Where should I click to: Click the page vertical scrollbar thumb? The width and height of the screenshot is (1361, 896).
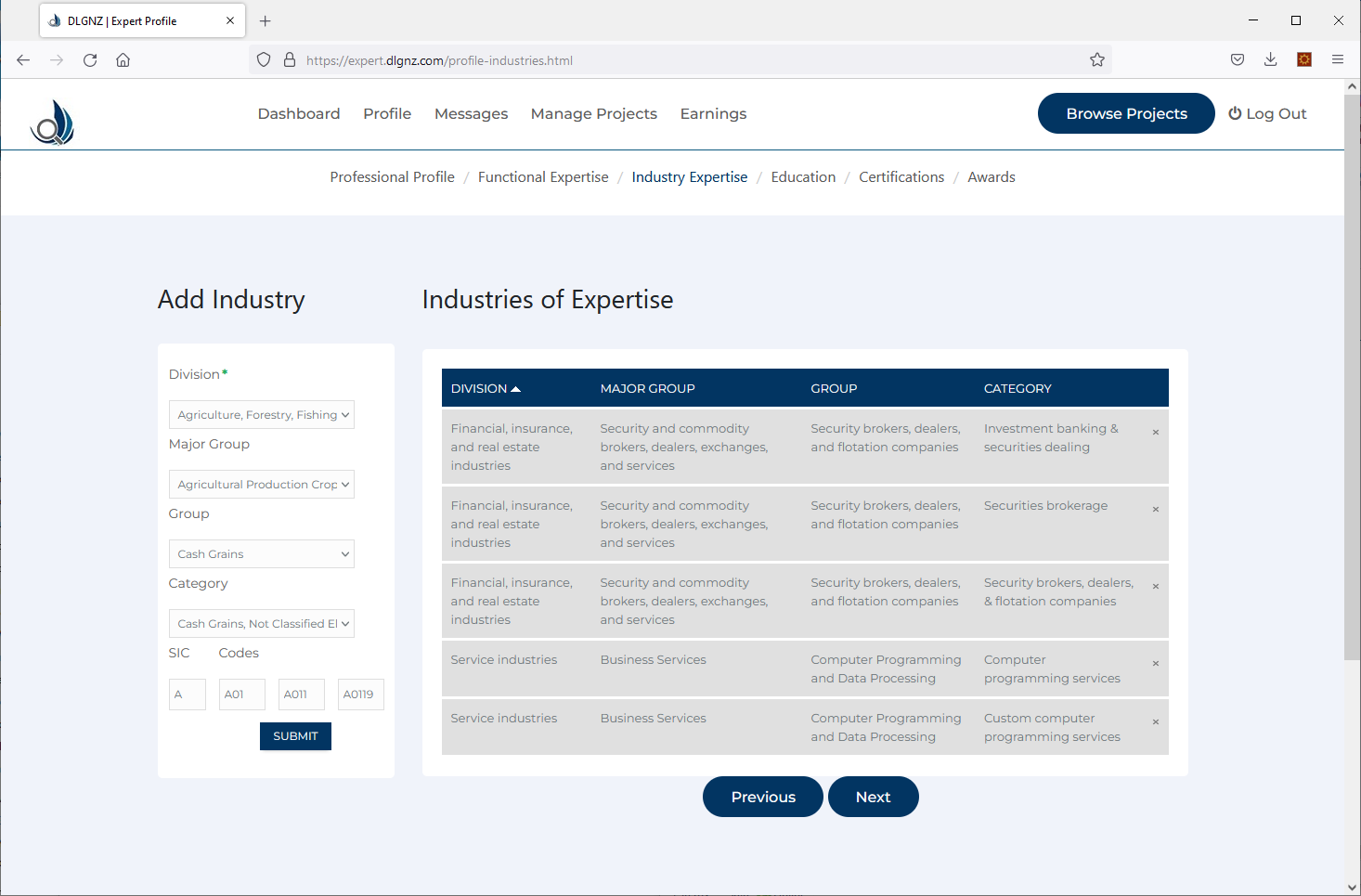[x=1352, y=376]
